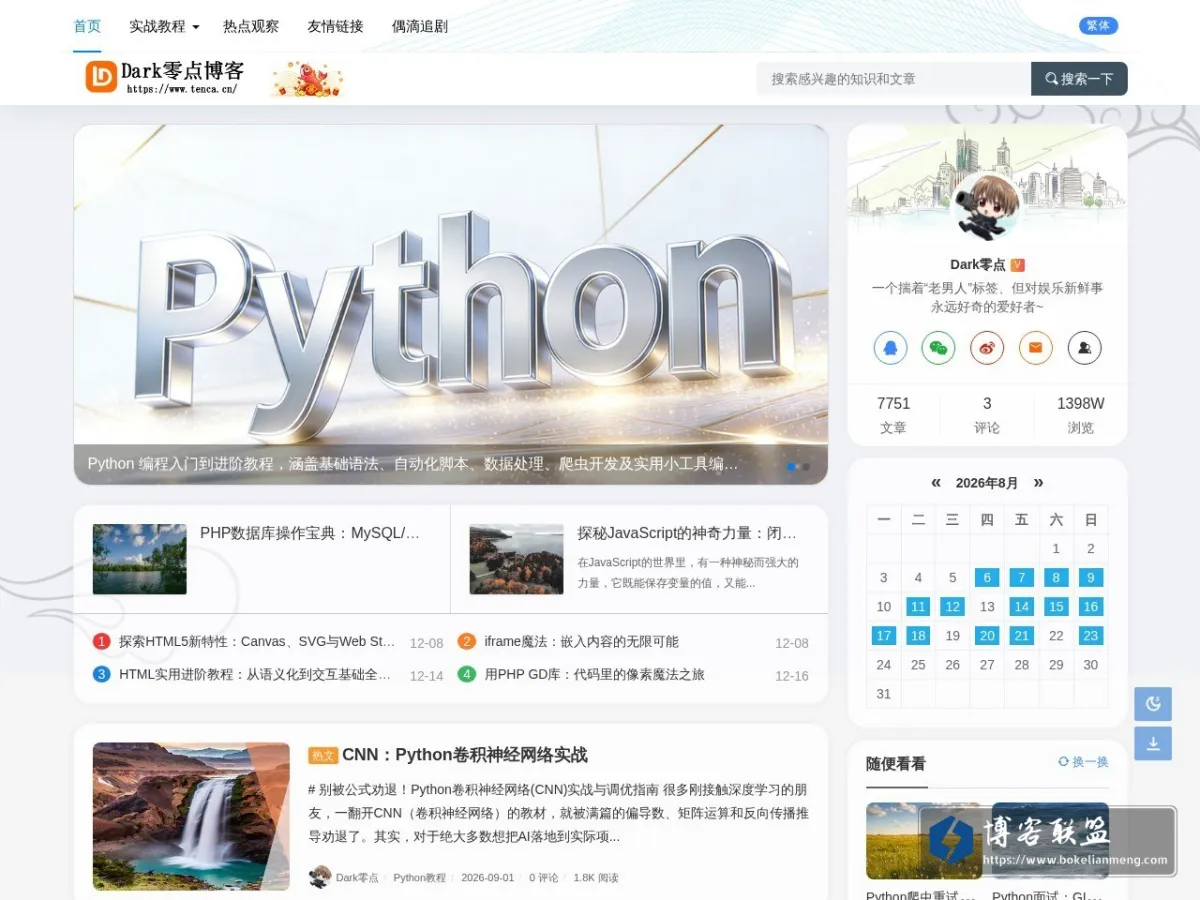Open the 友情链接 menu item
The width and height of the screenshot is (1200, 900).
335,27
